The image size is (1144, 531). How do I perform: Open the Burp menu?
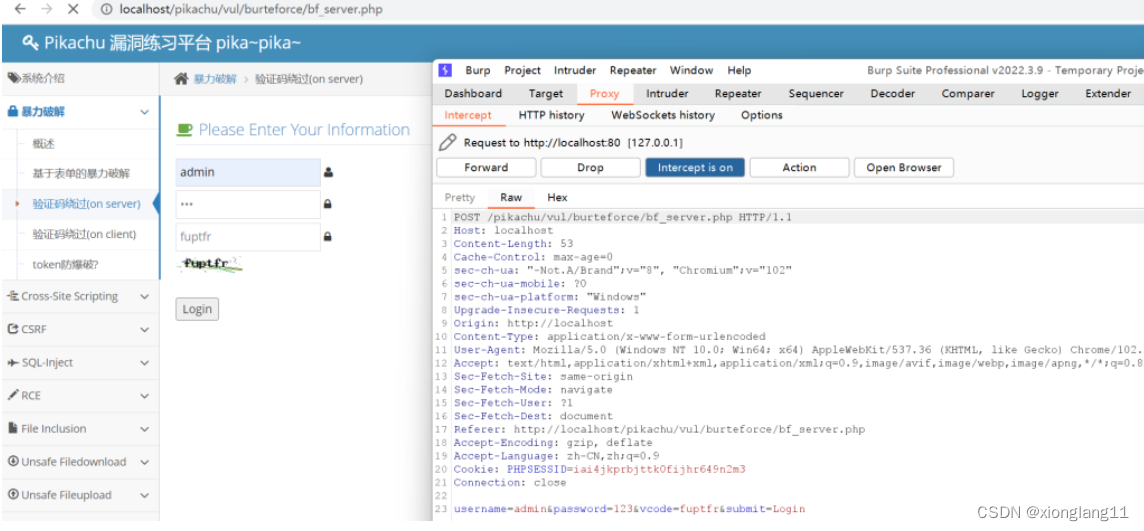478,71
